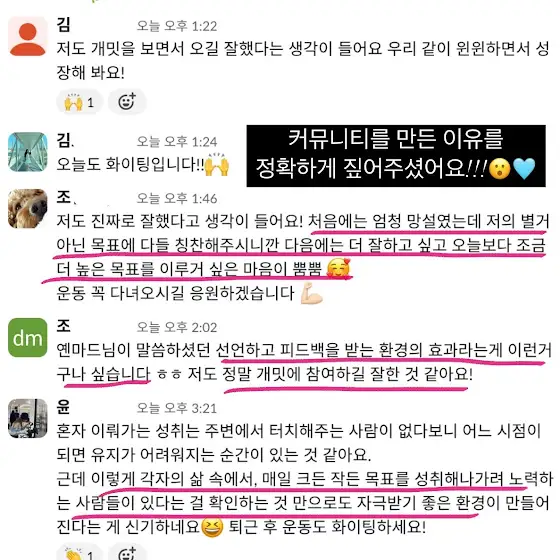Click the black caption box about 커뮤니티

pyautogui.click(x=396, y=156)
